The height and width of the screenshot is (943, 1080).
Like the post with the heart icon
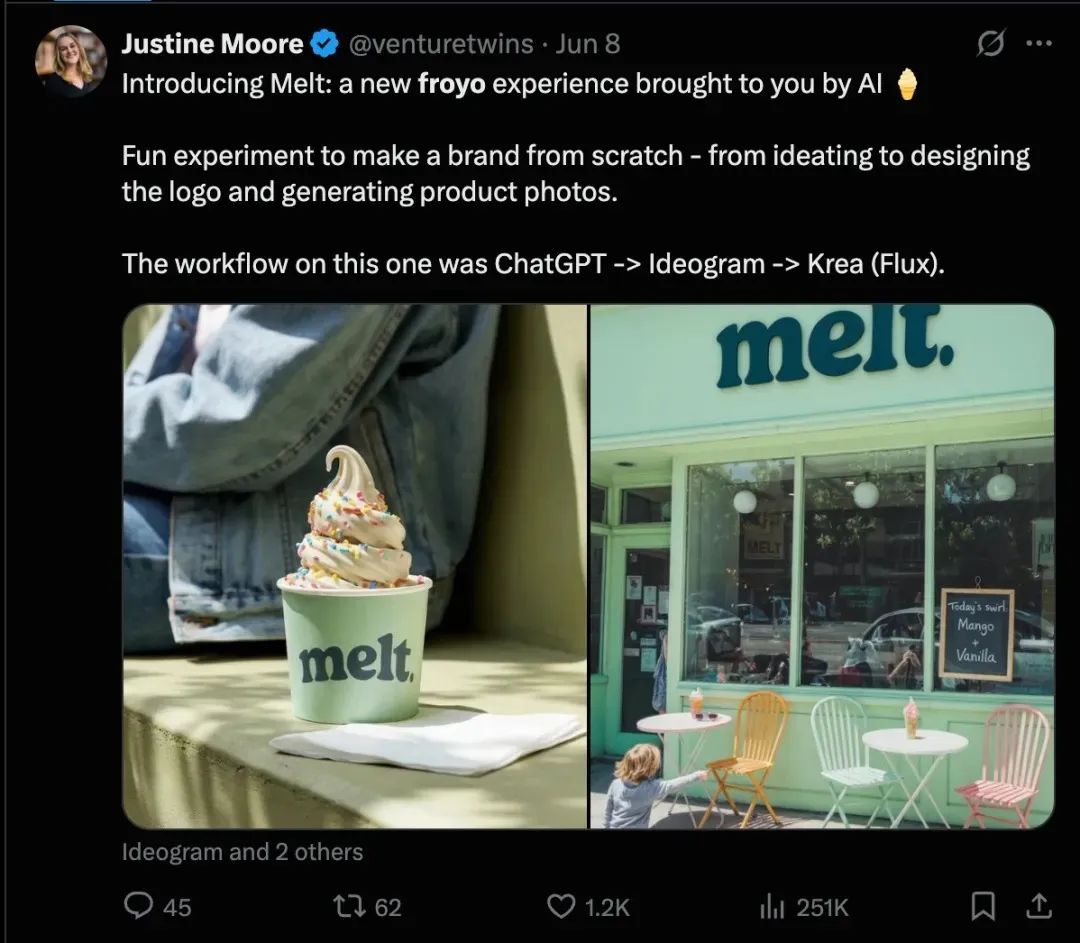point(561,906)
